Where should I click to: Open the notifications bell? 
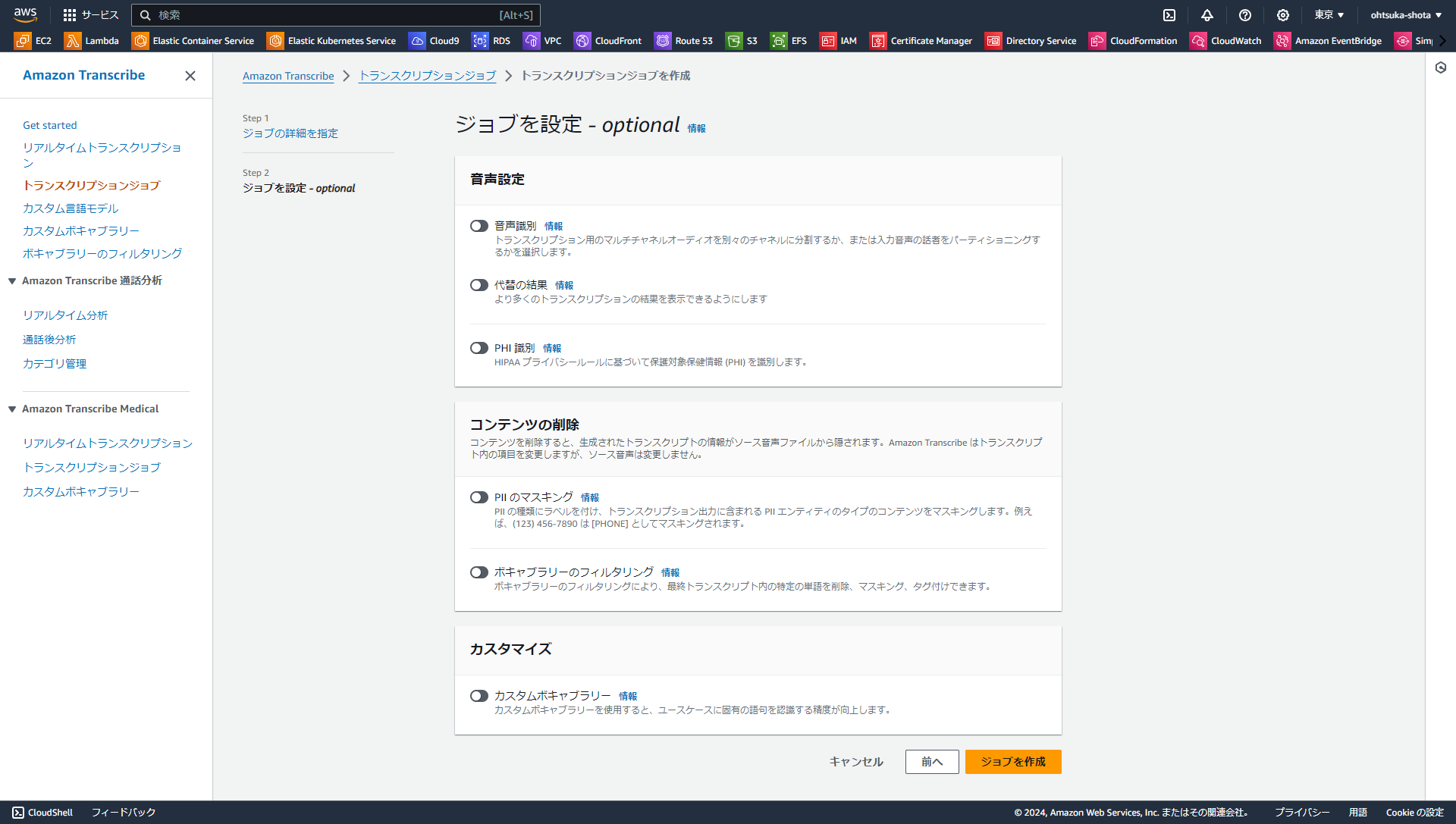[x=1207, y=15]
